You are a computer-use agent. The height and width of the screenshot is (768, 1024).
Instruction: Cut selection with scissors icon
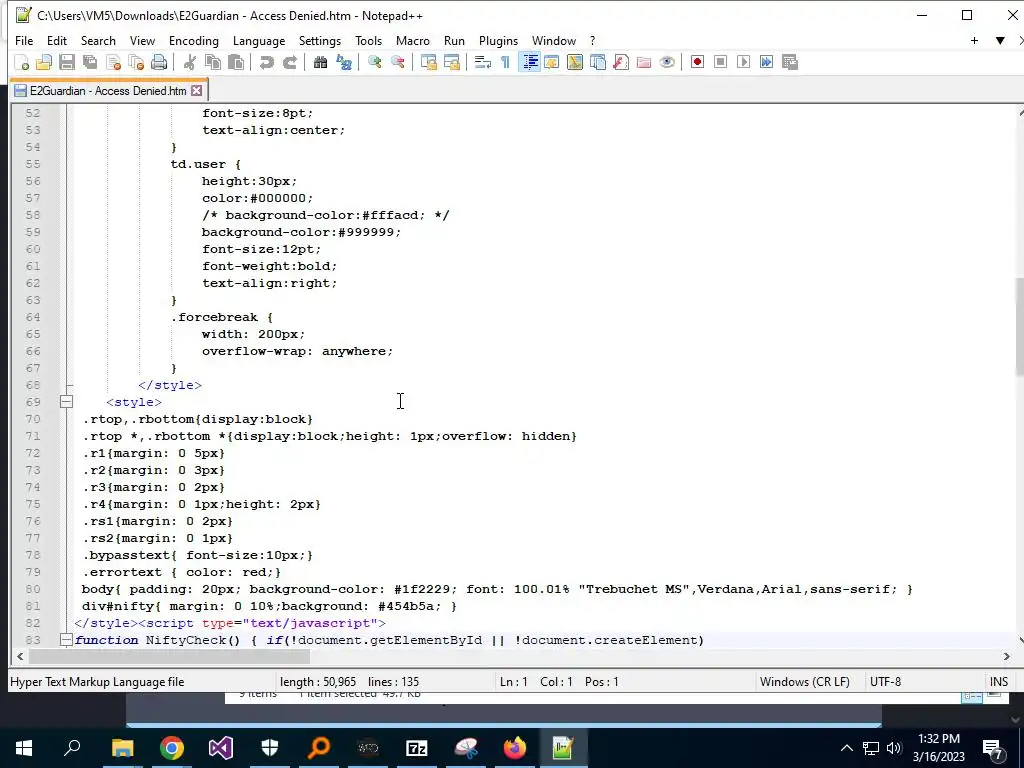190,62
